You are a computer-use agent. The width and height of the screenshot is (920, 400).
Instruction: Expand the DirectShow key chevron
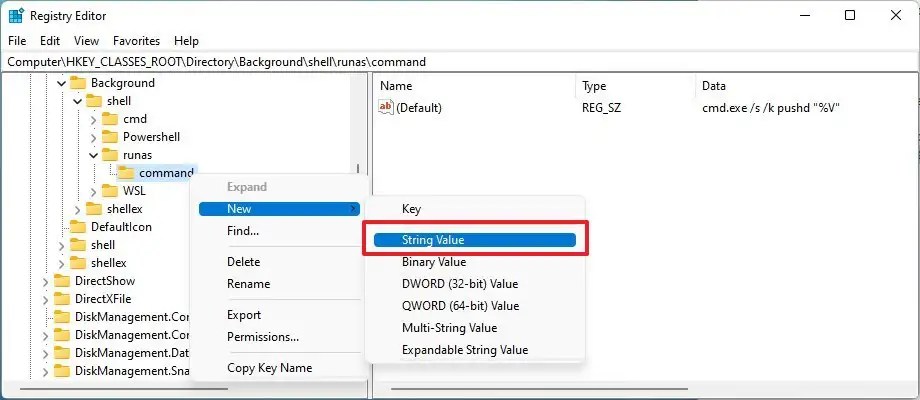tap(46, 281)
